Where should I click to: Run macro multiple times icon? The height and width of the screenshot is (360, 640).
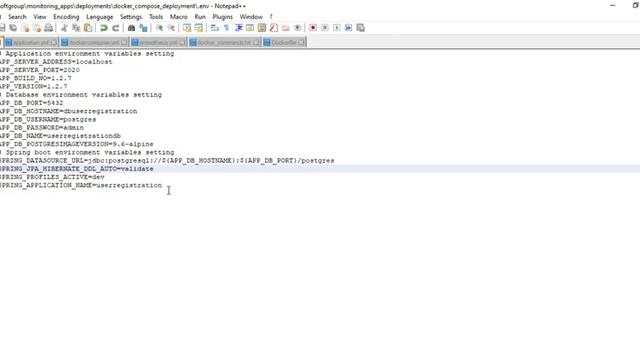click(x=349, y=28)
